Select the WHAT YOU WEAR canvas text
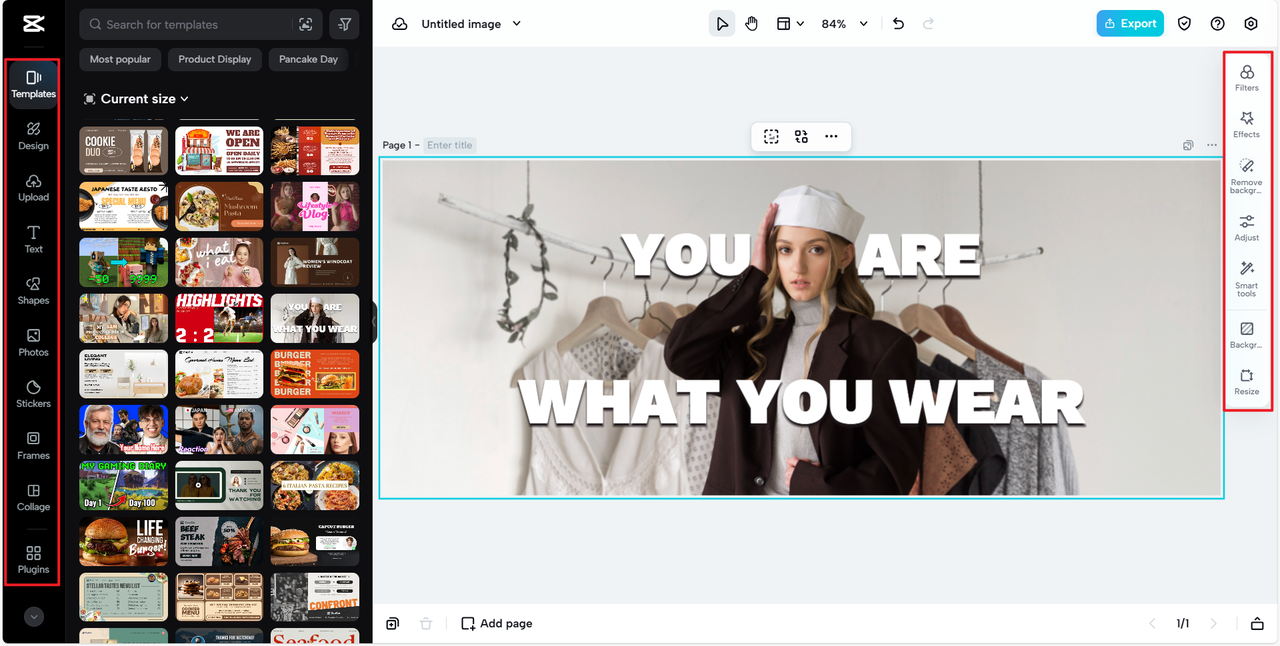The width and height of the screenshot is (1280, 646). (800, 403)
